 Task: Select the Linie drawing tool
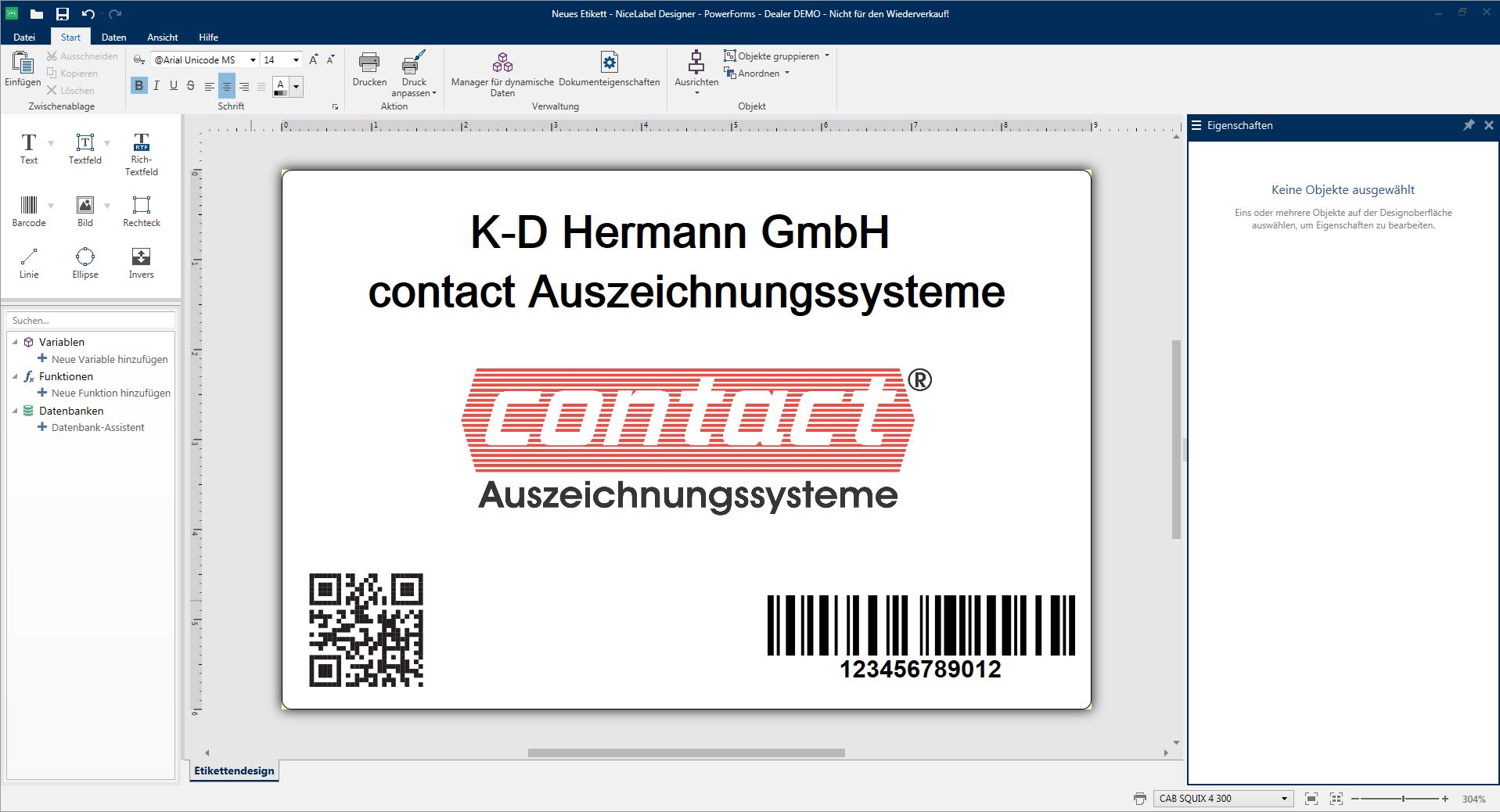[x=29, y=262]
